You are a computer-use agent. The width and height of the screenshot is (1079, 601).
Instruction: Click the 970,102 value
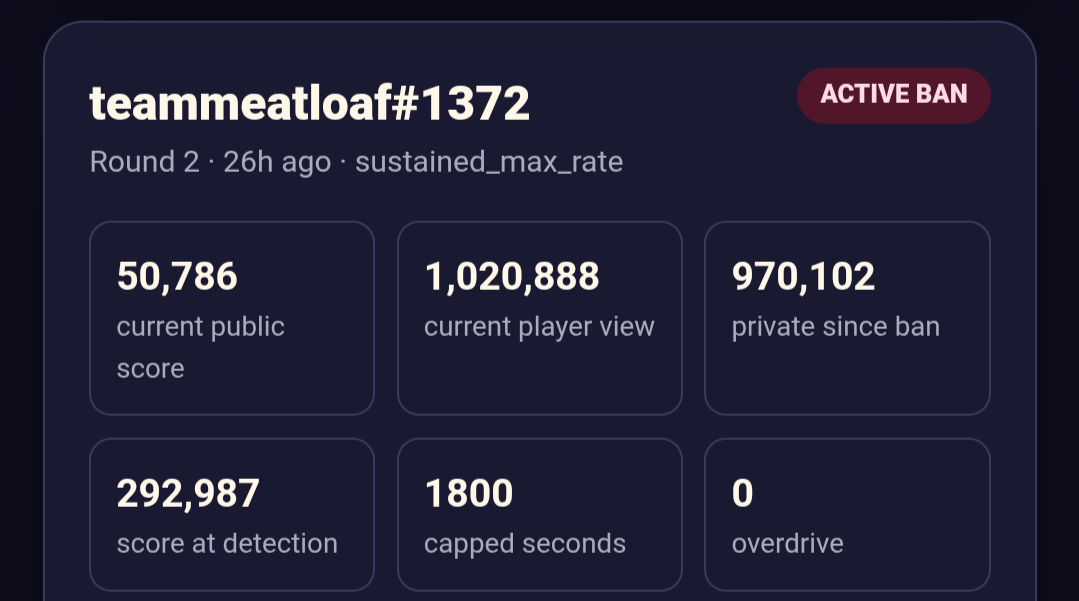pyautogui.click(x=803, y=277)
